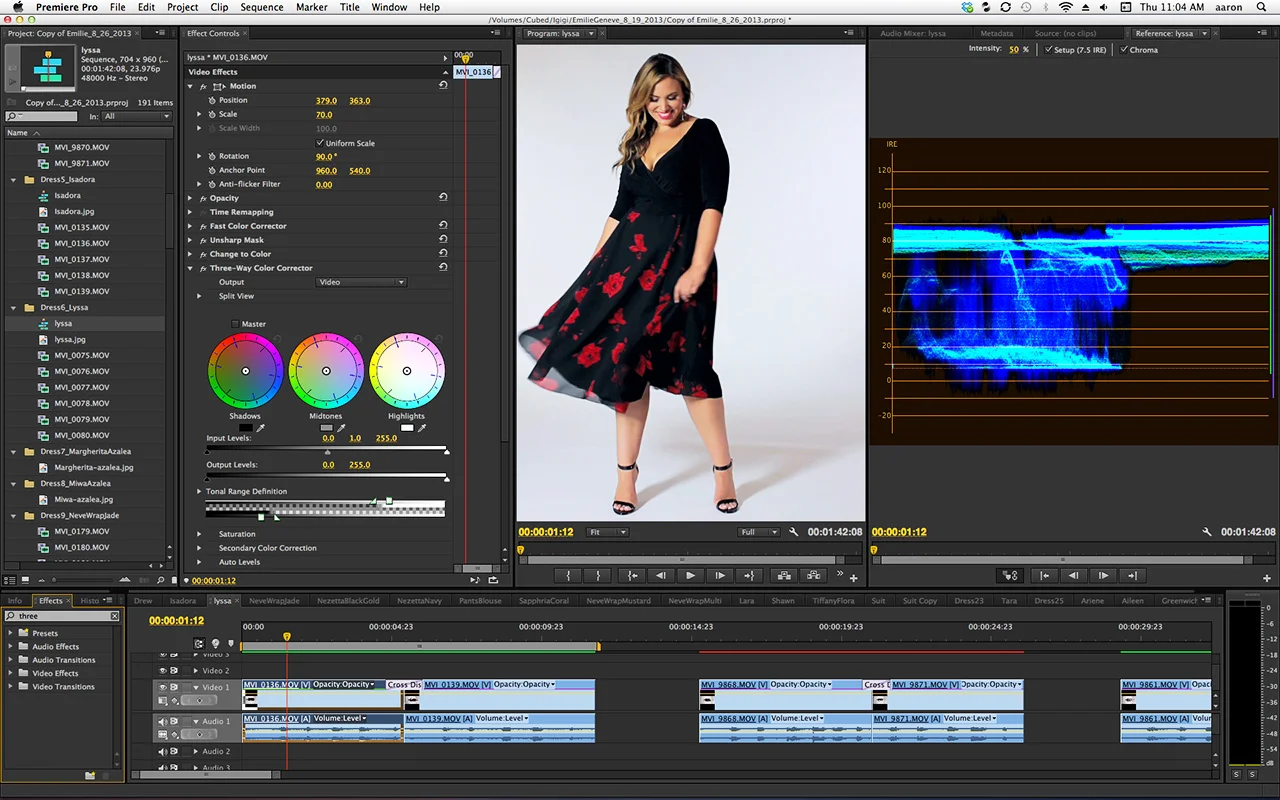This screenshot has height=800, width=1280.
Task: Click Position X value 379.0
Action: click(x=326, y=101)
